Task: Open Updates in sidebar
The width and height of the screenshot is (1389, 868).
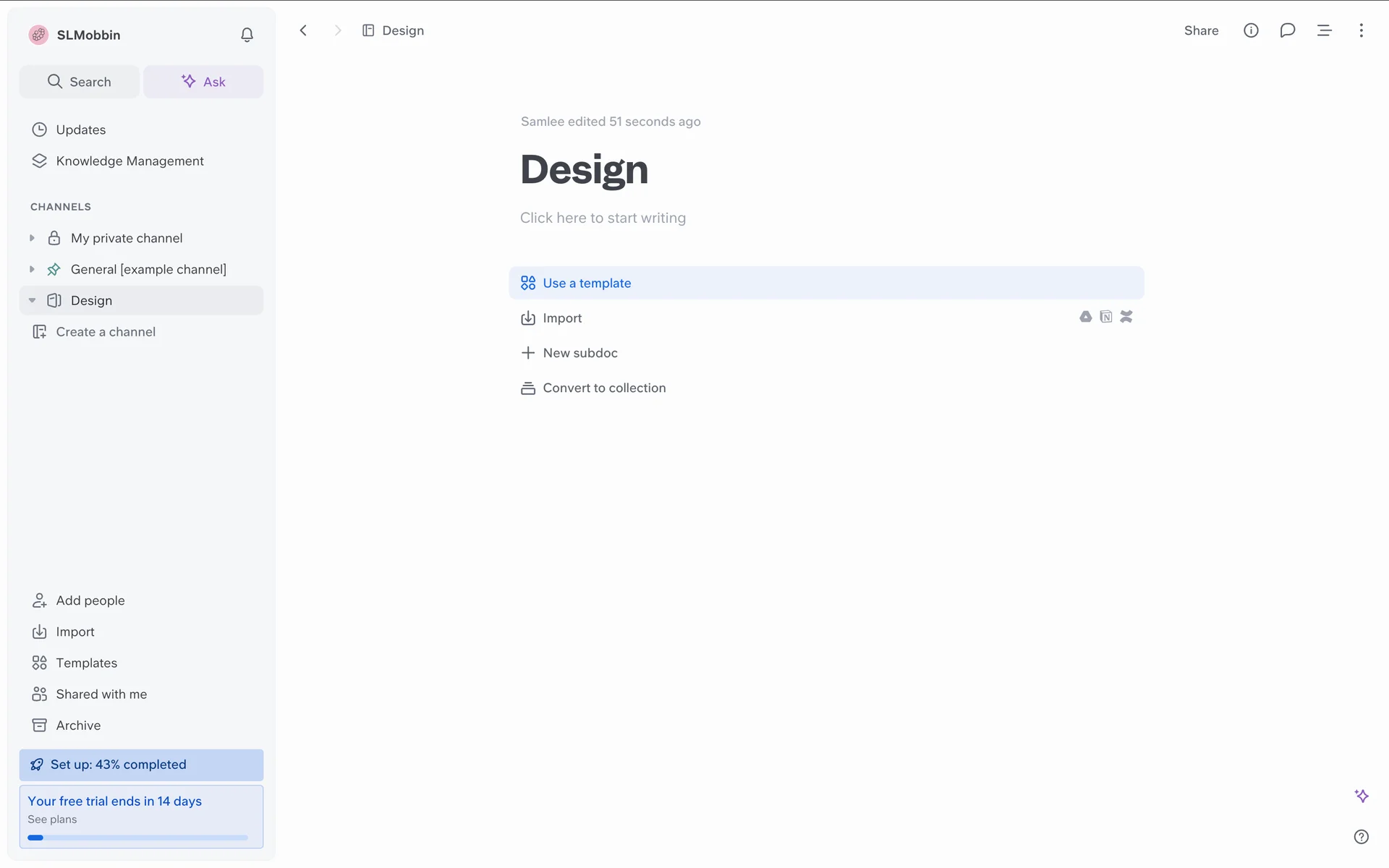Action: click(80, 129)
